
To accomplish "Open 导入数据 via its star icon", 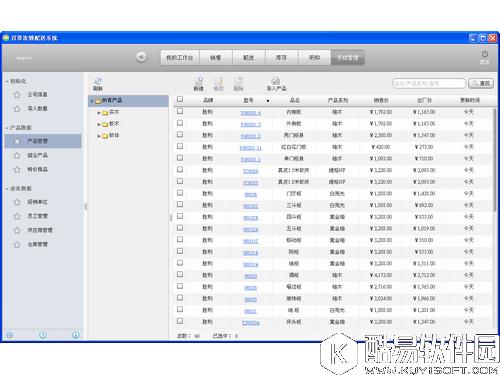I will tap(17, 109).
